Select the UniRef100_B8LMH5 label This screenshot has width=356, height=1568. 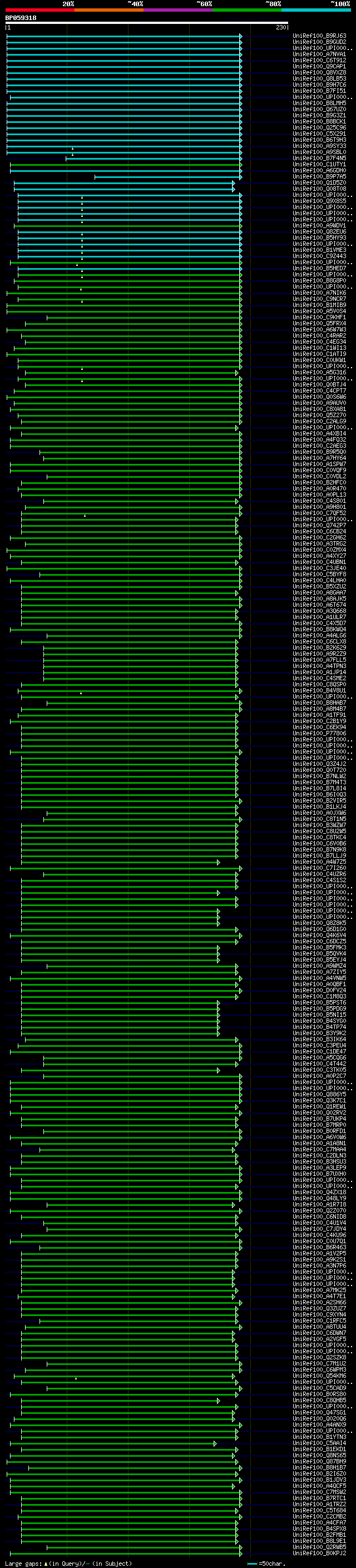(319, 103)
